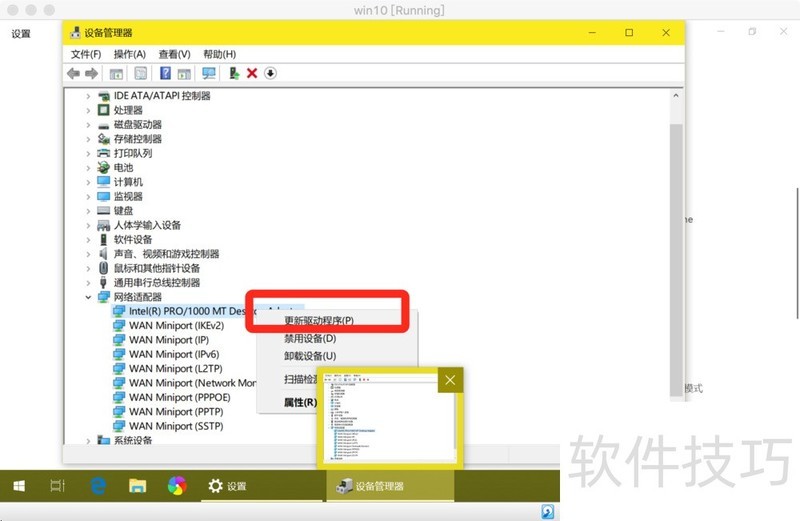
Task: Select 禁用设备(D) in the context menu
Action: tap(310, 339)
